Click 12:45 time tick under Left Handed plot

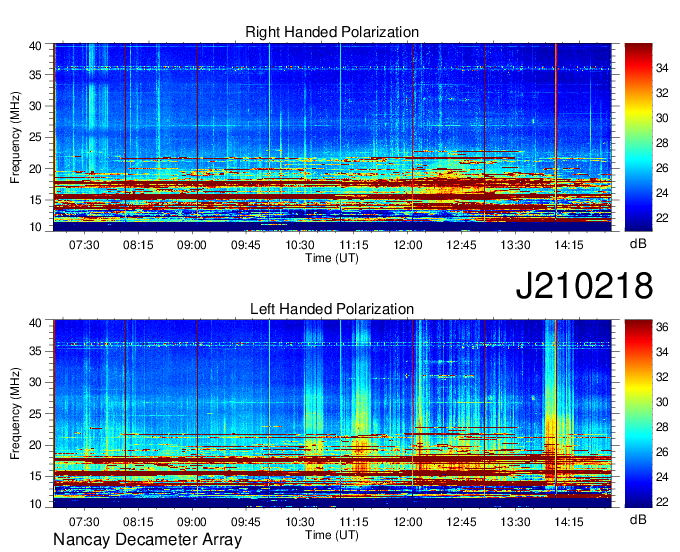461,522
